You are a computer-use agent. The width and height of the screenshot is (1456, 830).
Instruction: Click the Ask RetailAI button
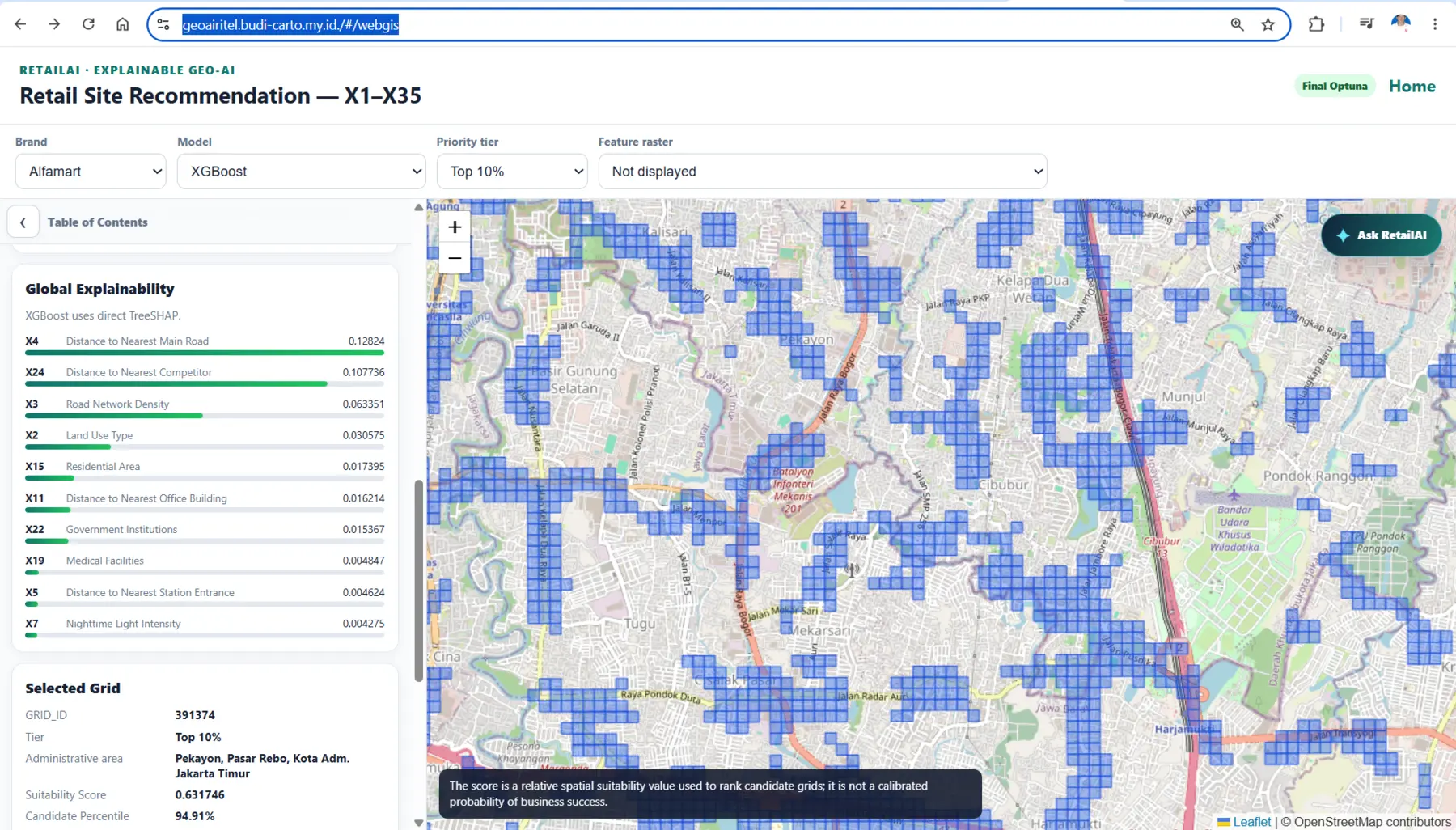click(1381, 235)
